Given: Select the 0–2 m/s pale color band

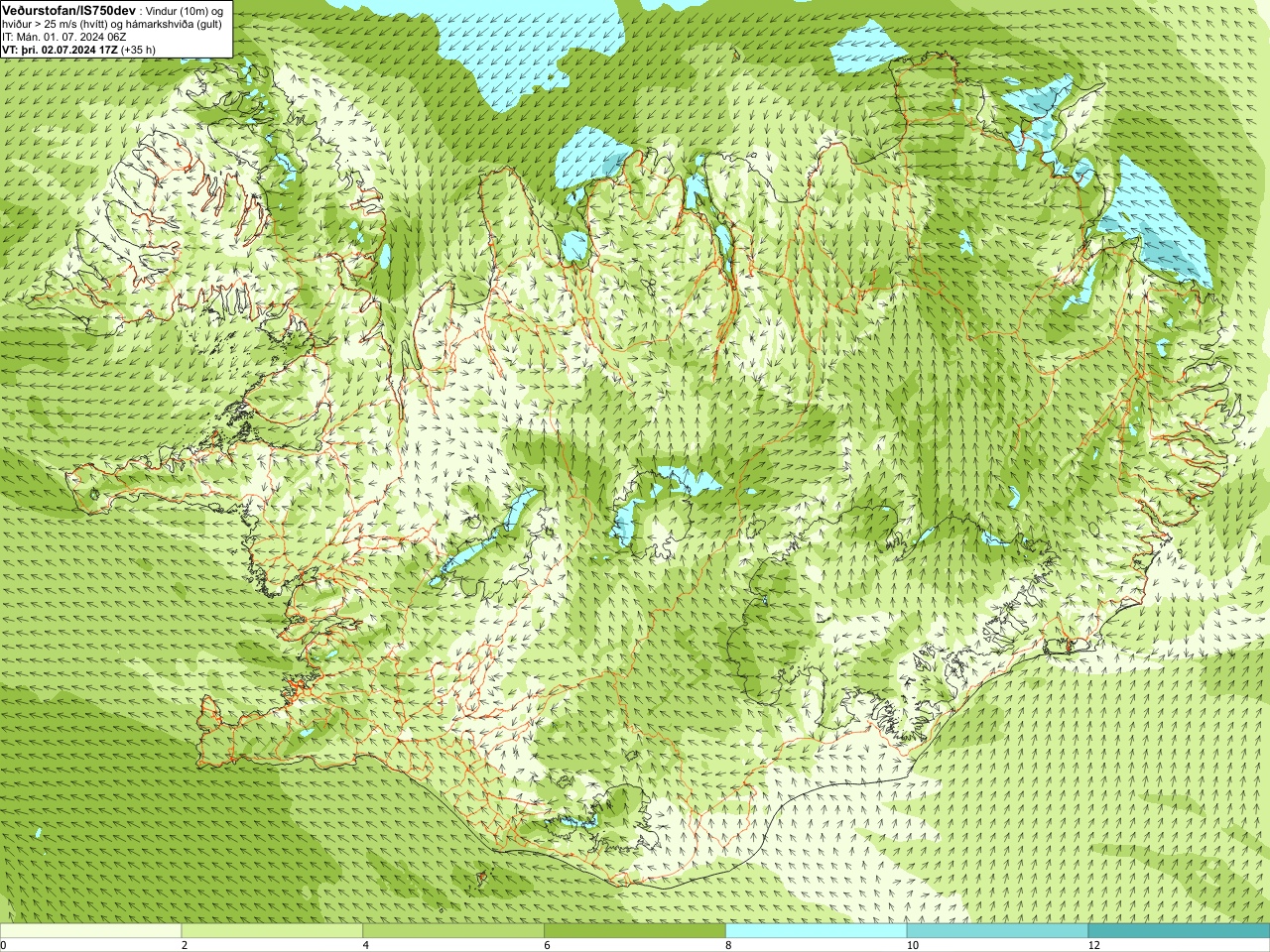Looking at the screenshot, I should pyautogui.click(x=90, y=931).
